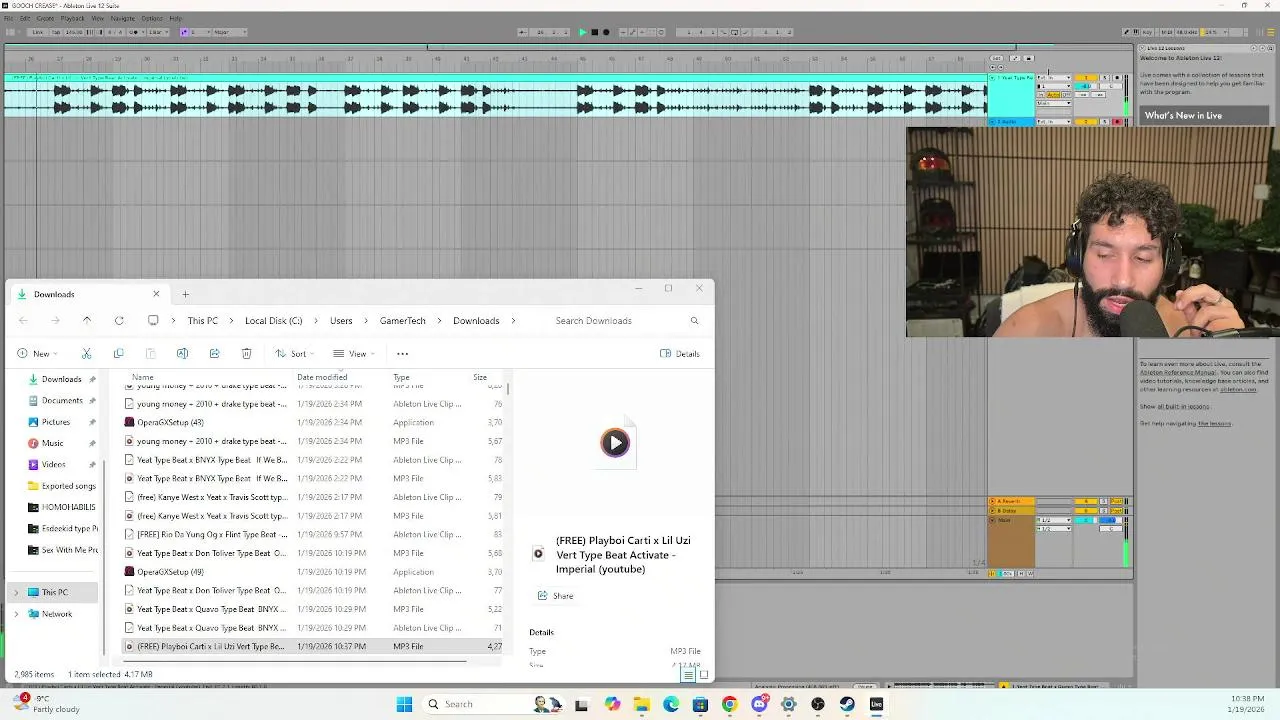Click Search Downloads input field

[x=625, y=320]
